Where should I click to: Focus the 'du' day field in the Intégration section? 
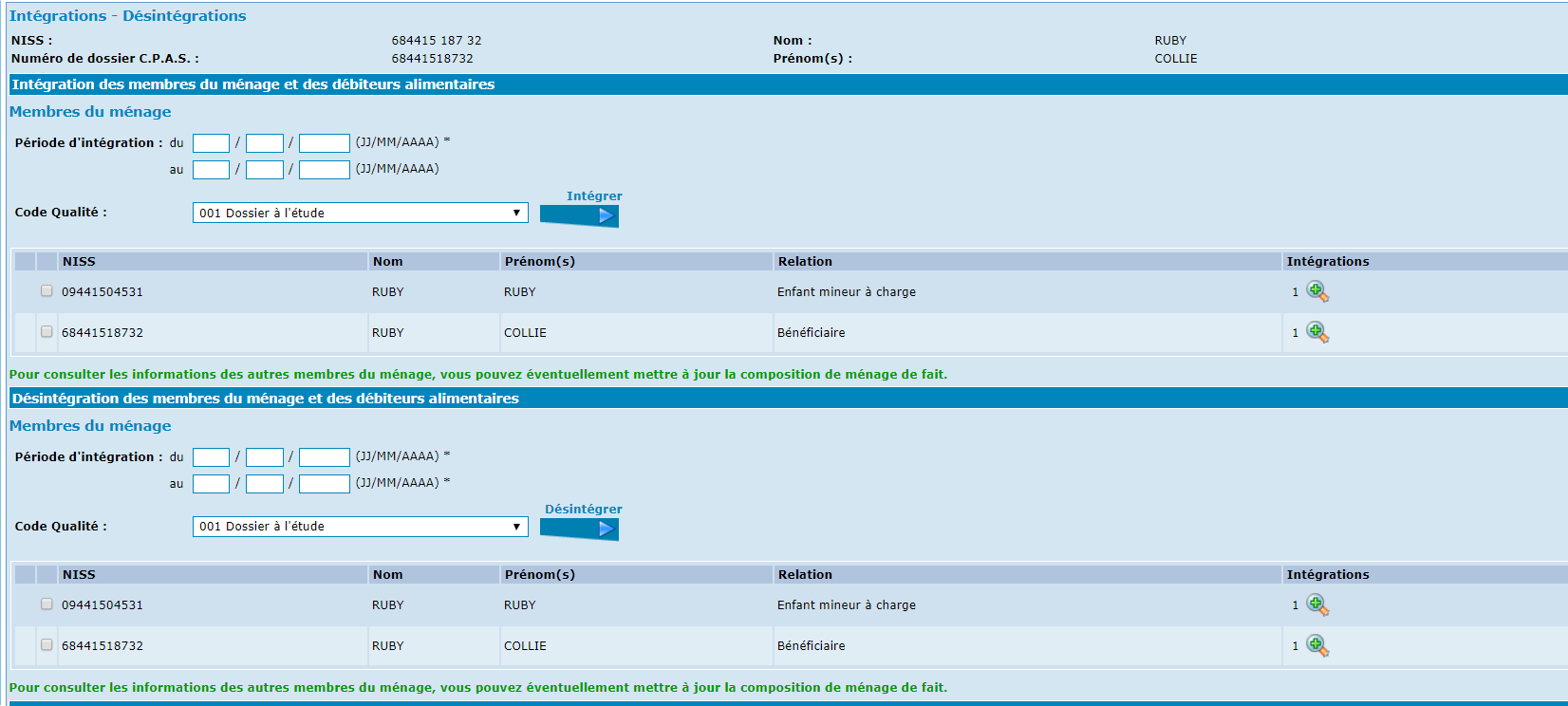click(211, 143)
